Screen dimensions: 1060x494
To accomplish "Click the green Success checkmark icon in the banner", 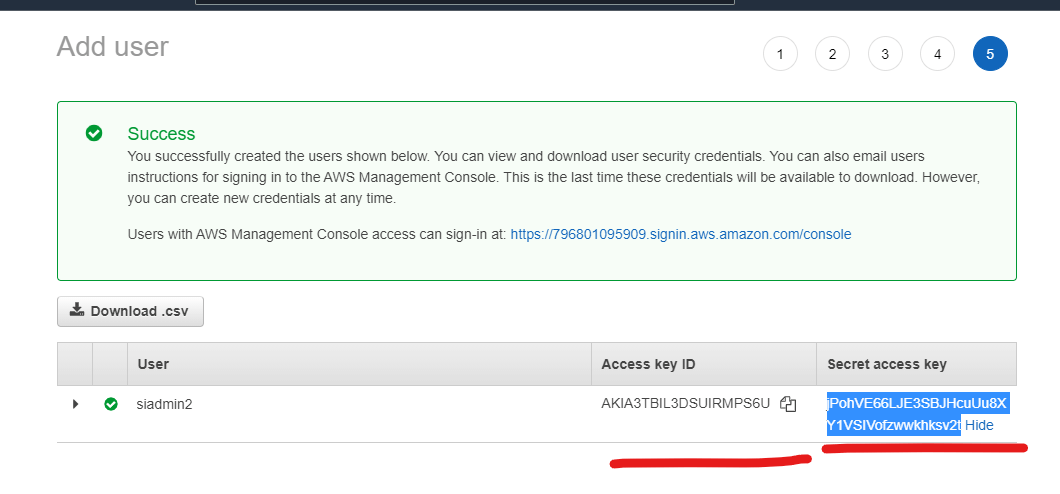I will tap(94, 133).
